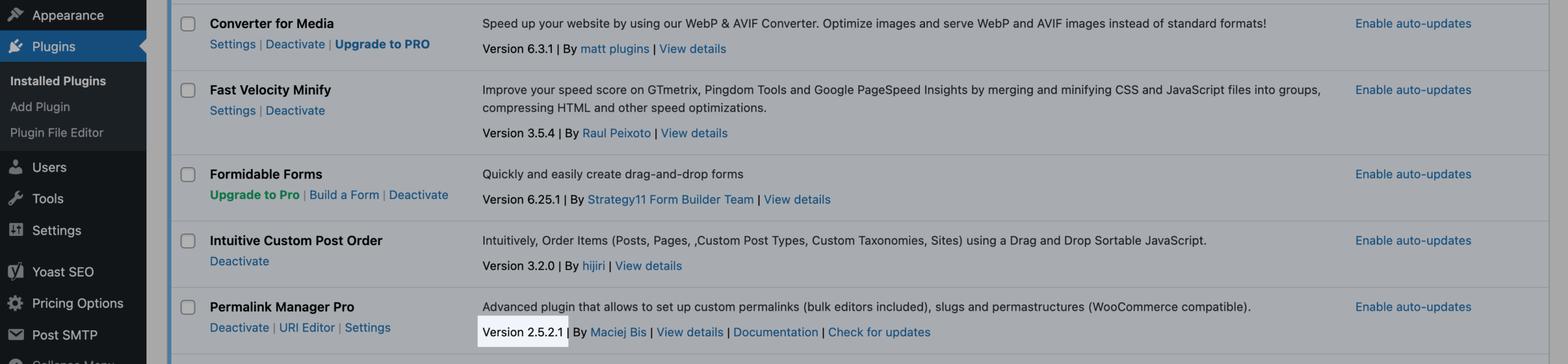
Task: Open Yoast SEO via its logo icon
Action: point(16,271)
